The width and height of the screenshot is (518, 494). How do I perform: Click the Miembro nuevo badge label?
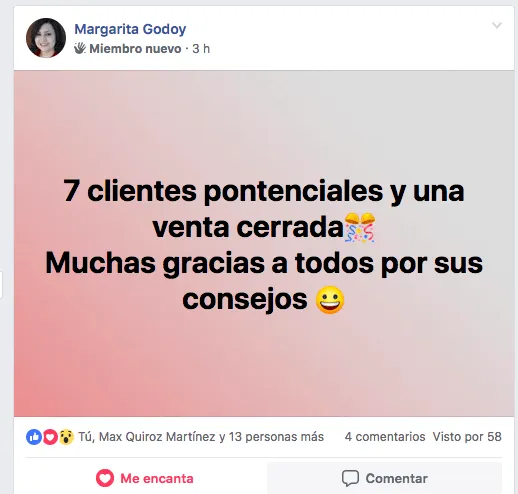[x=135, y=49]
